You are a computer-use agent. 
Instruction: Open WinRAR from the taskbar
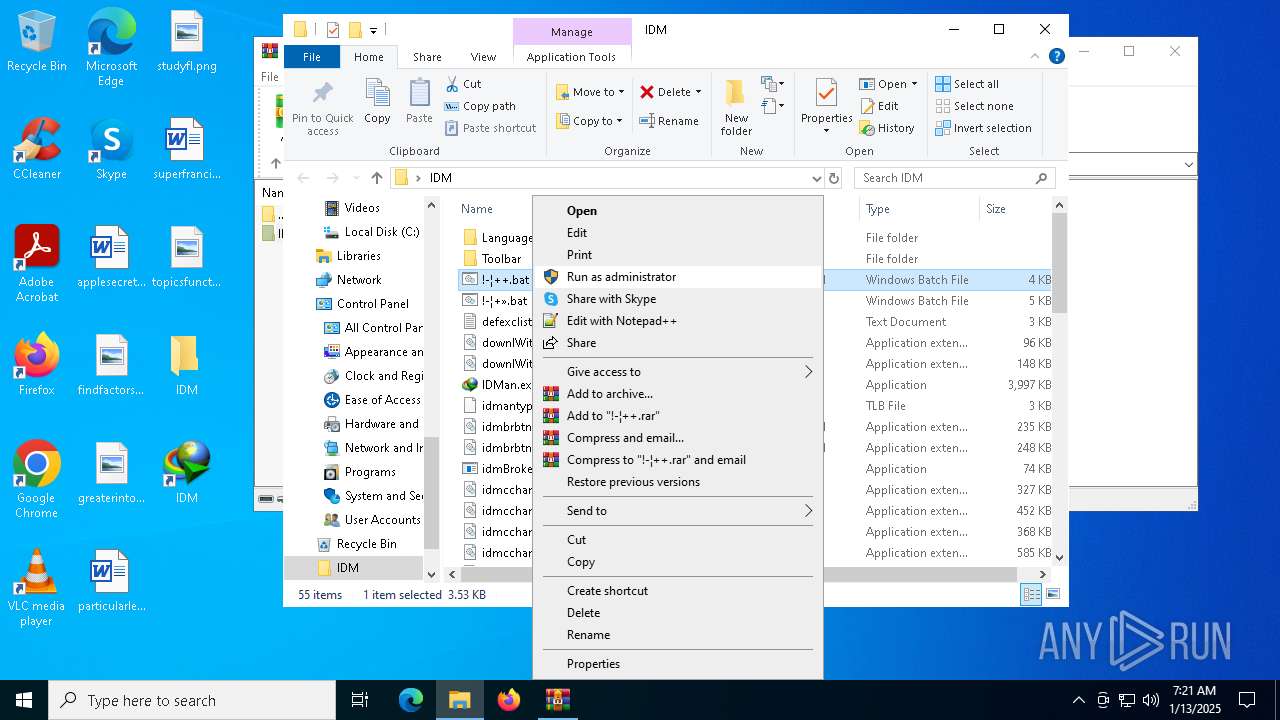(x=557, y=700)
